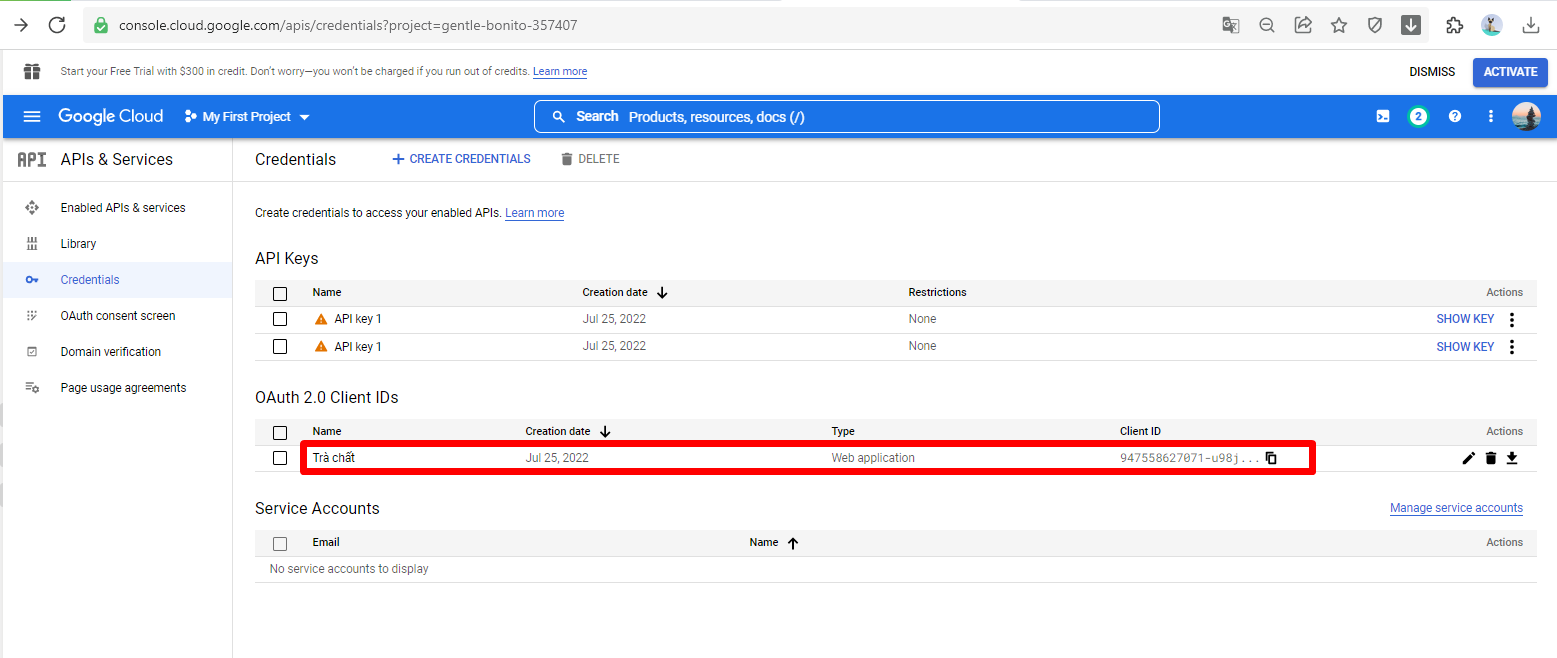Open the My First Project selector dropdown
The width and height of the screenshot is (1557, 658).
[x=247, y=117]
